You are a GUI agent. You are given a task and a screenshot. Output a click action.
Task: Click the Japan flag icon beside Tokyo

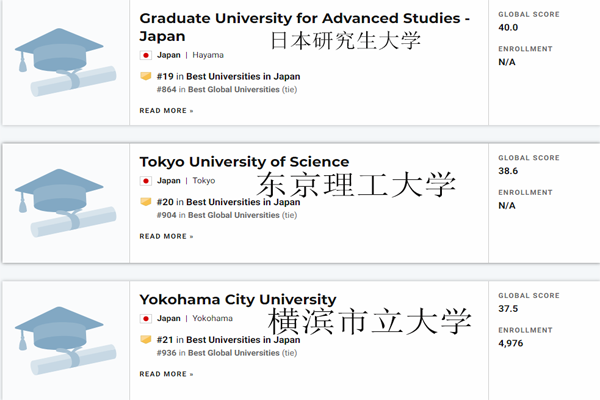coord(145,181)
